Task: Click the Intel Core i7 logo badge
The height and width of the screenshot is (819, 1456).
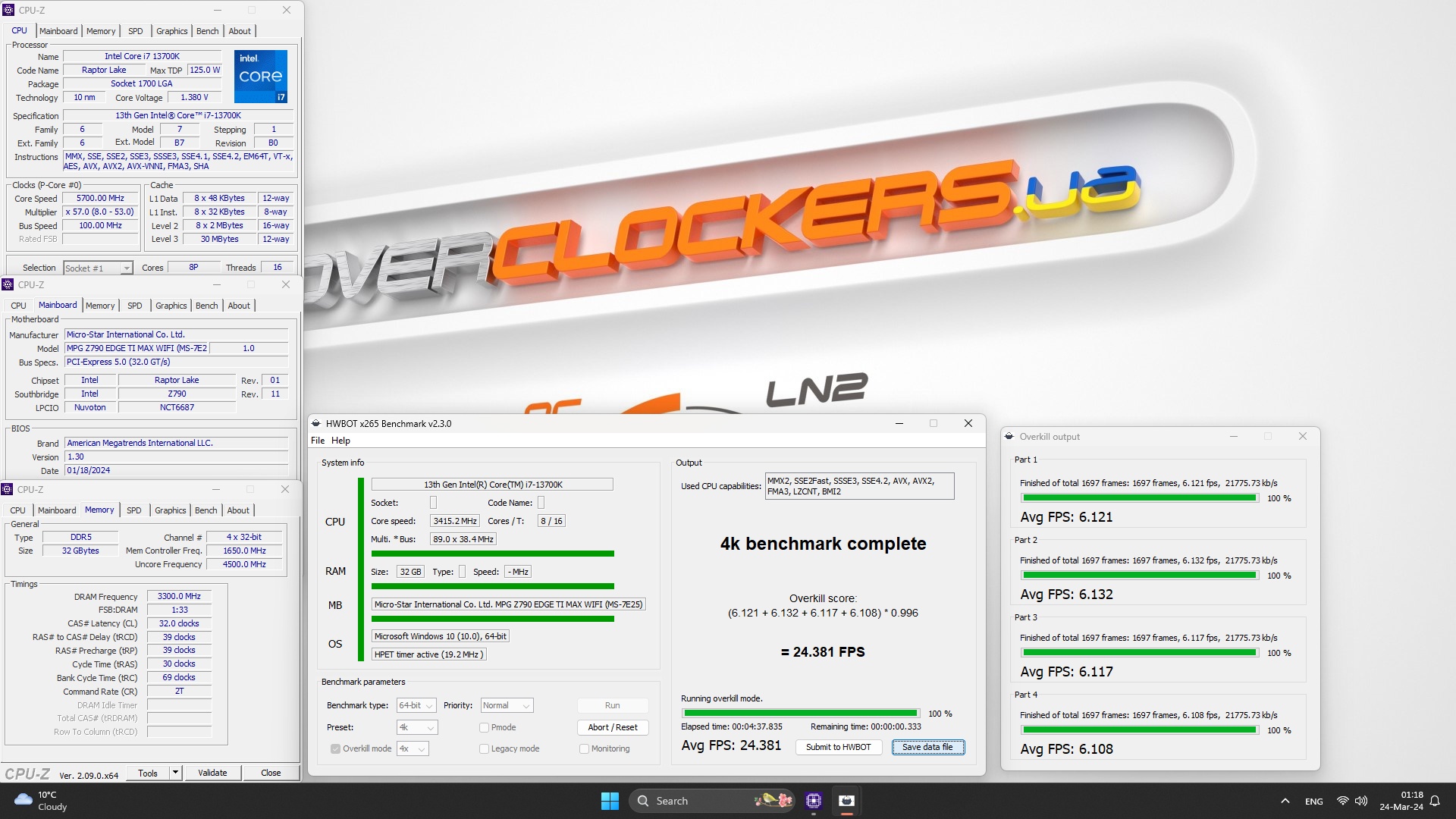Action: [261, 77]
